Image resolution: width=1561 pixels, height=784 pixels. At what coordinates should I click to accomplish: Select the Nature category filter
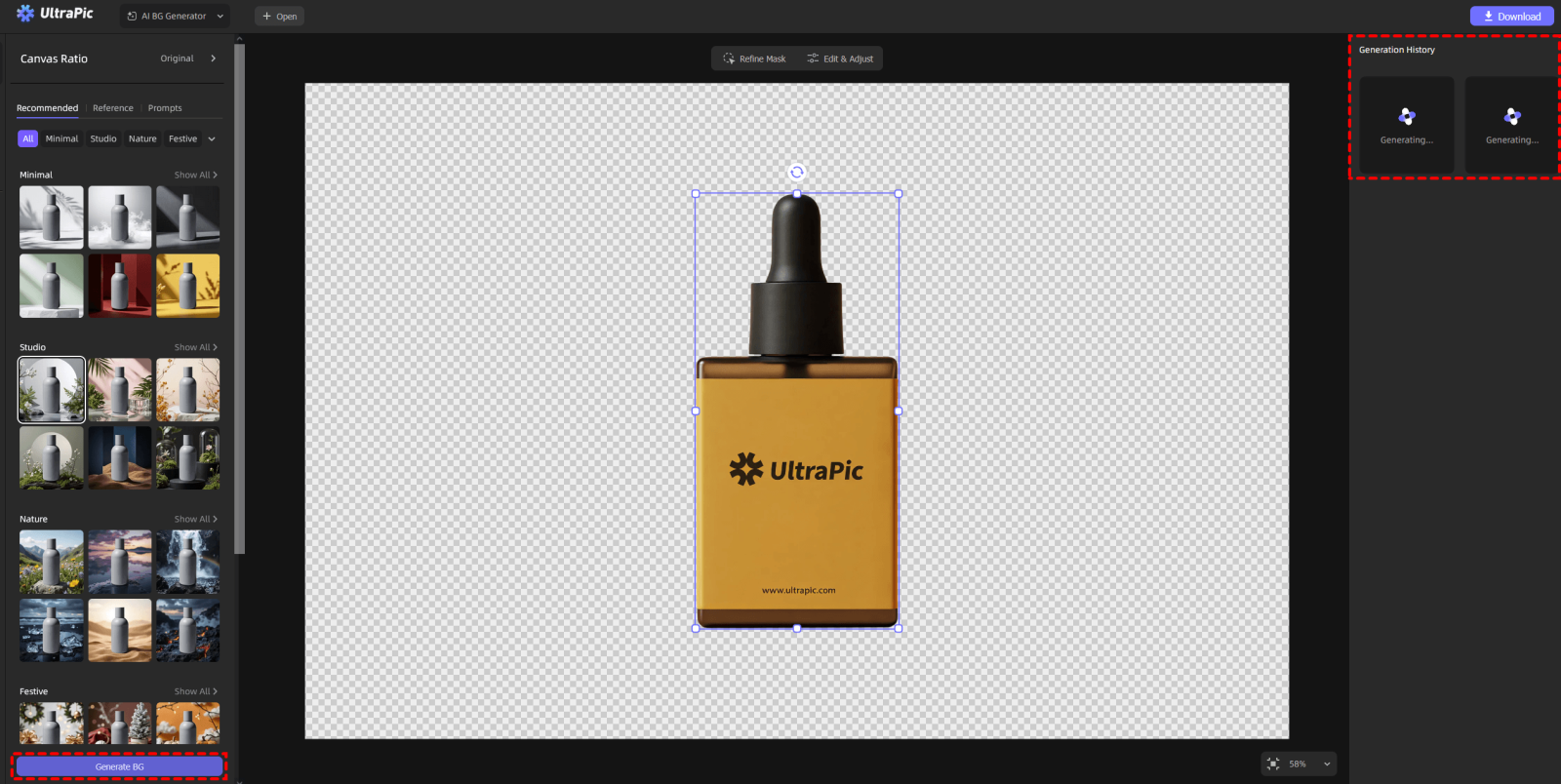(x=142, y=138)
